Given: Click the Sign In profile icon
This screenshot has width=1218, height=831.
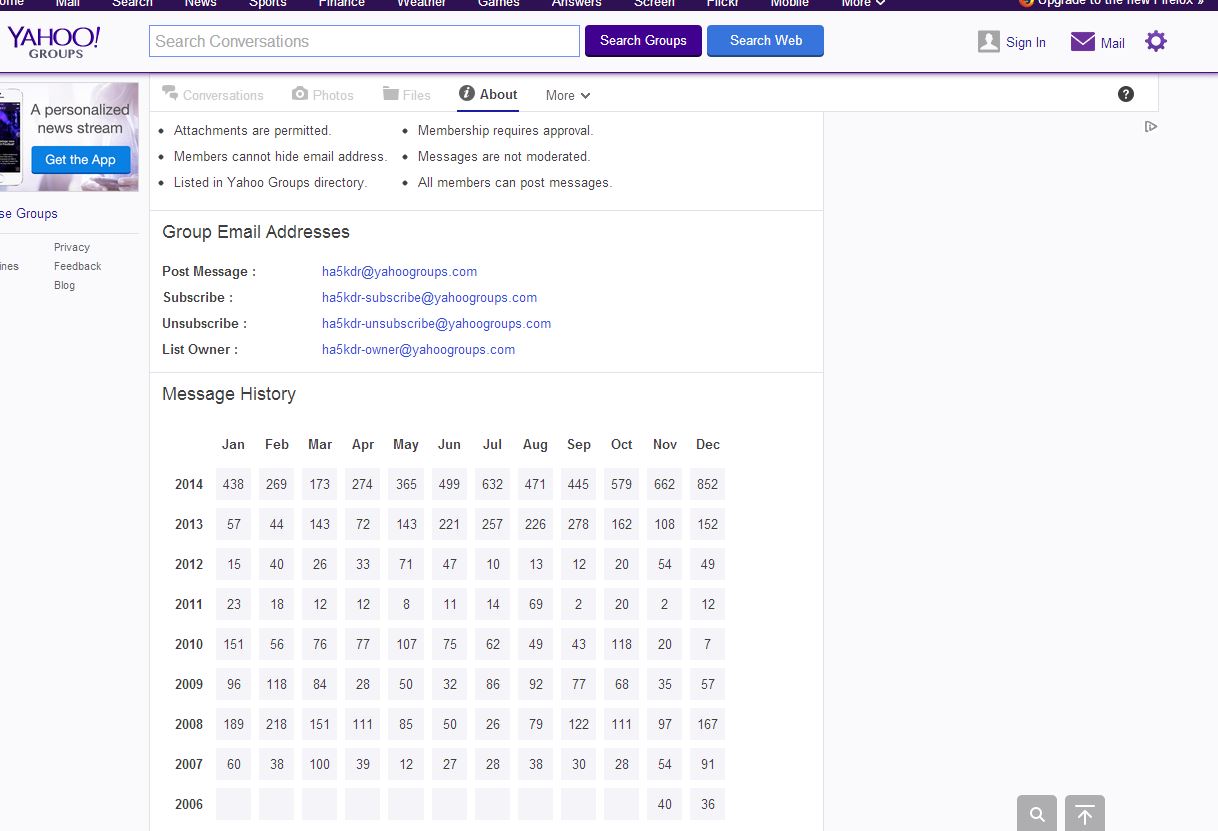Looking at the screenshot, I should click(x=989, y=42).
